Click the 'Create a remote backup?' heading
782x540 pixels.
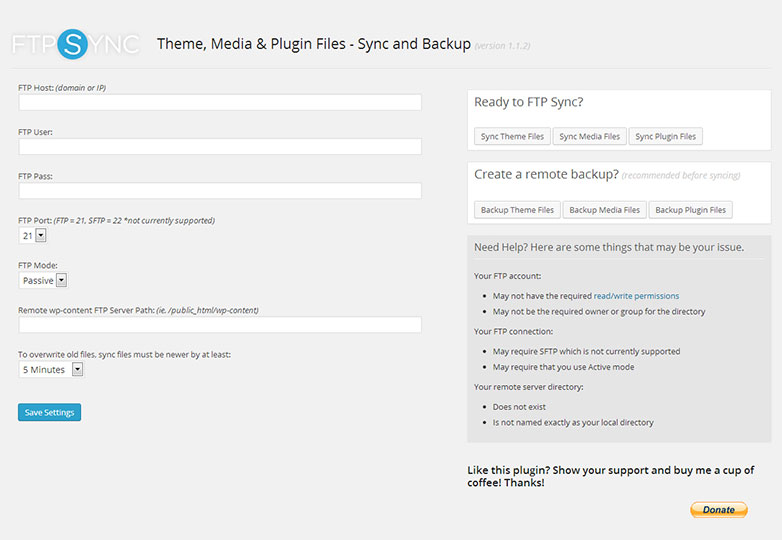(x=546, y=175)
